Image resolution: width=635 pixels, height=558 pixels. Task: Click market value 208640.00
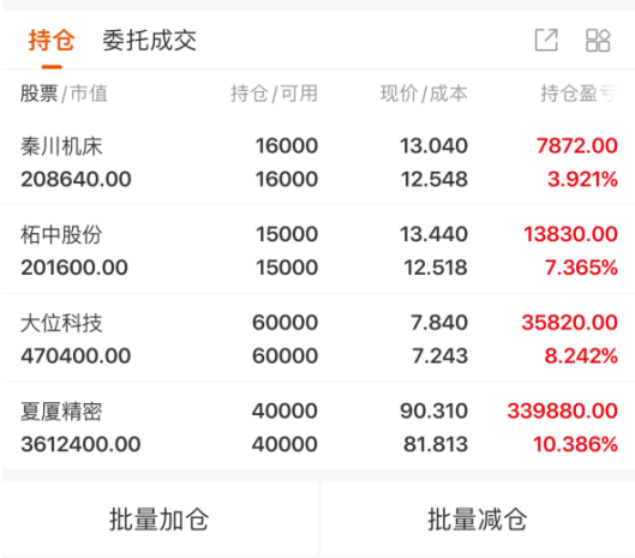[76, 179]
